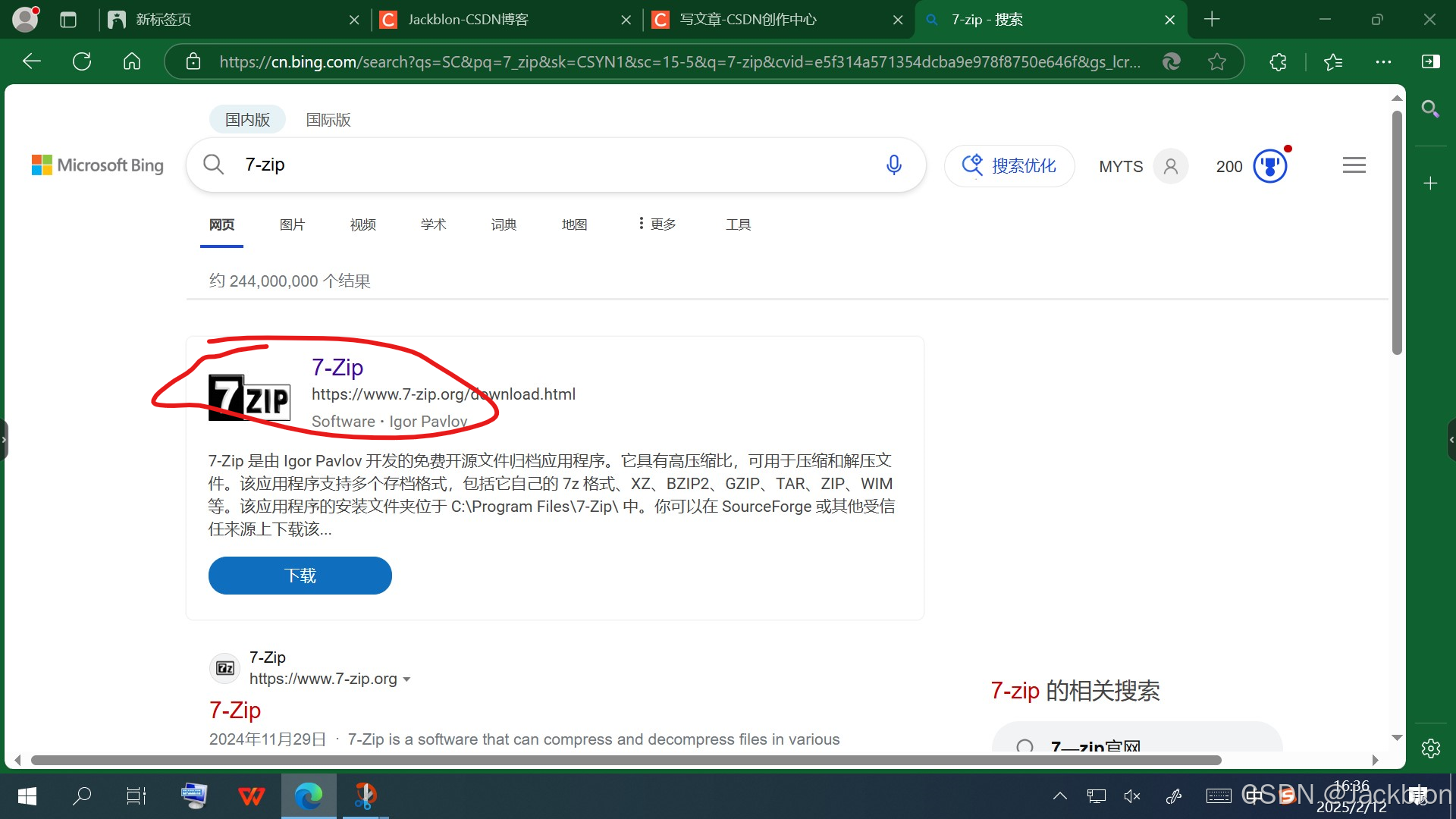Click the horizontal scrollbar at page bottom

[626, 760]
